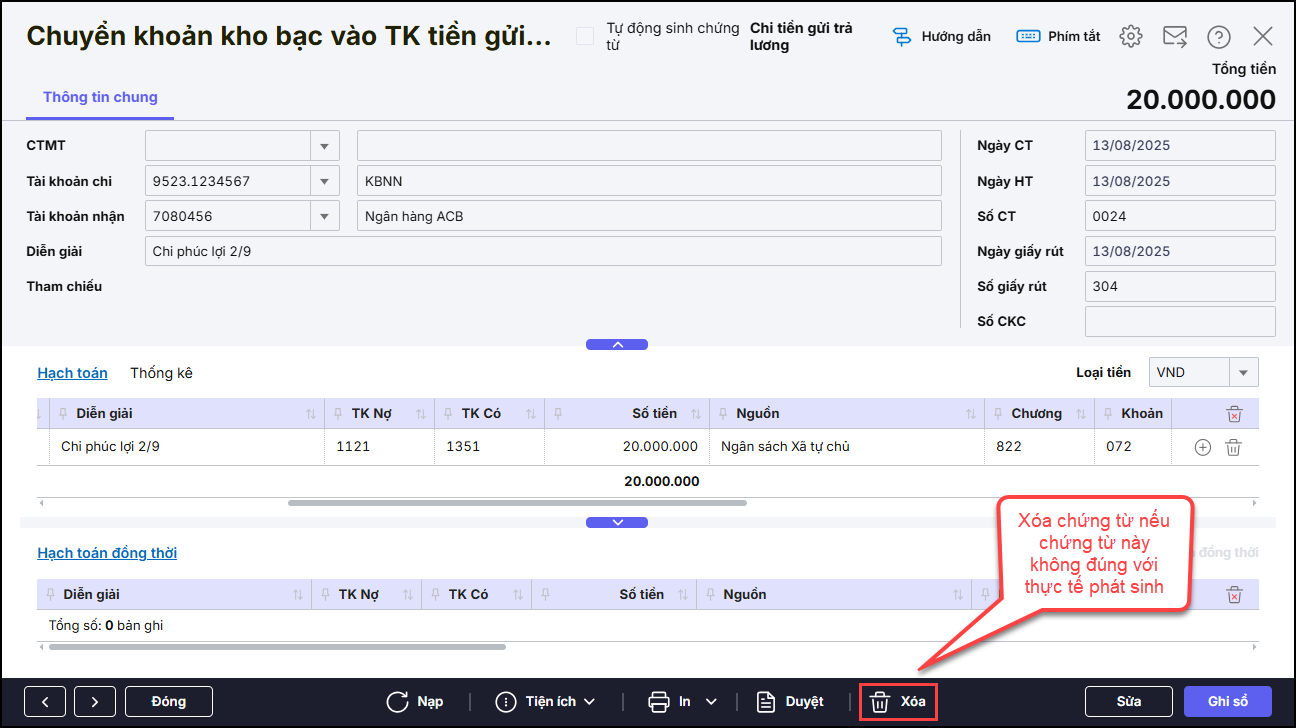
Task: Clear all rows in Hạch toán grid header
Action: click(1234, 414)
